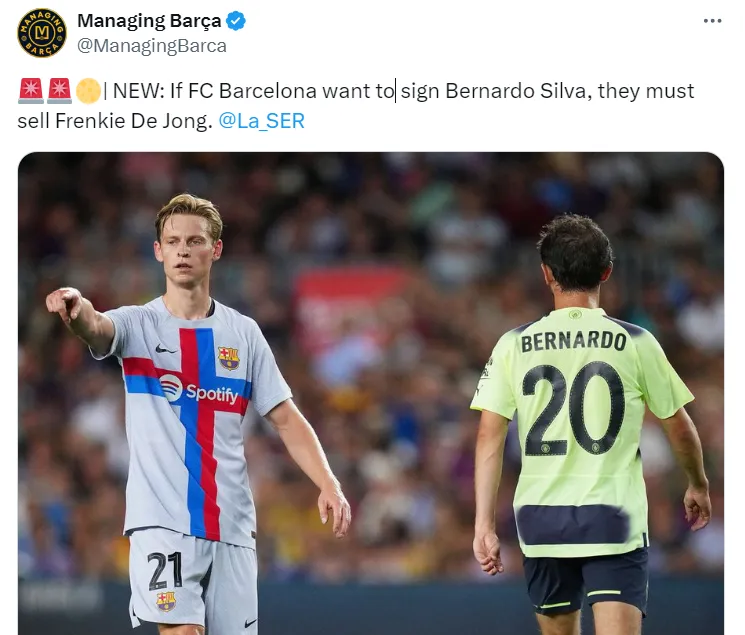Click the second red siren emoji

tap(59, 91)
